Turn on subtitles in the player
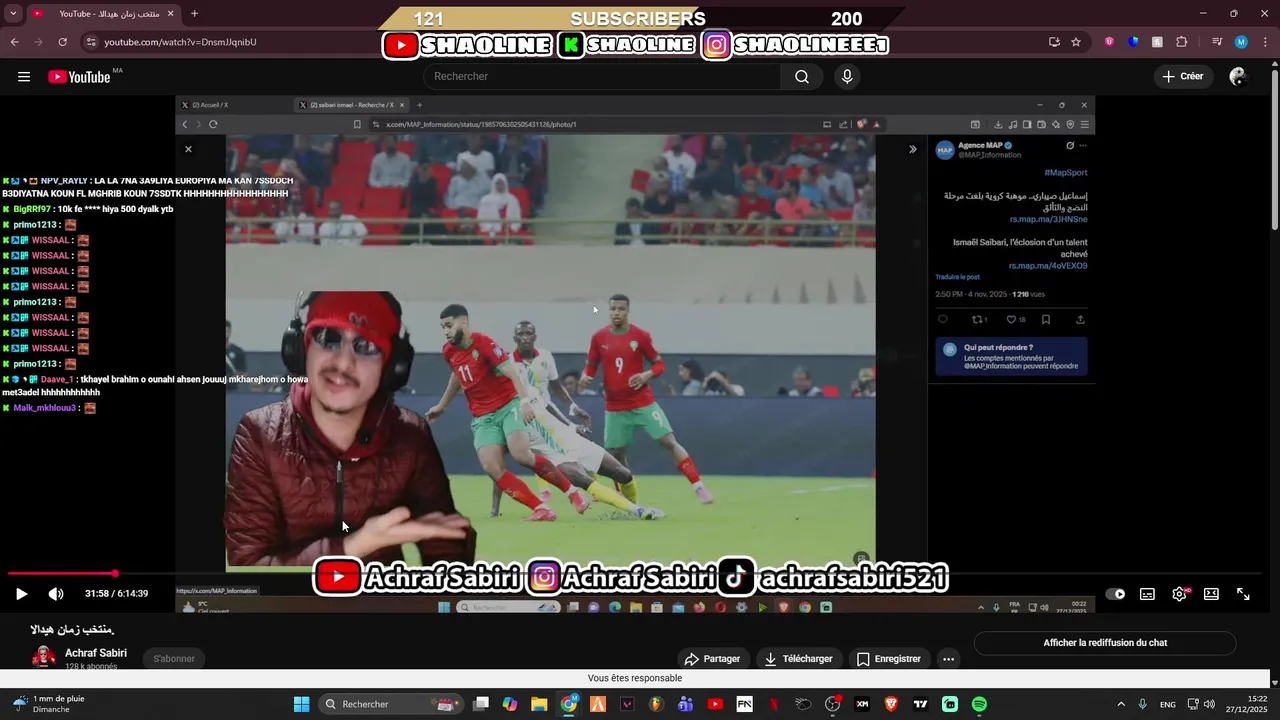This screenshot has width=1280, height=720. (1147, 594)
